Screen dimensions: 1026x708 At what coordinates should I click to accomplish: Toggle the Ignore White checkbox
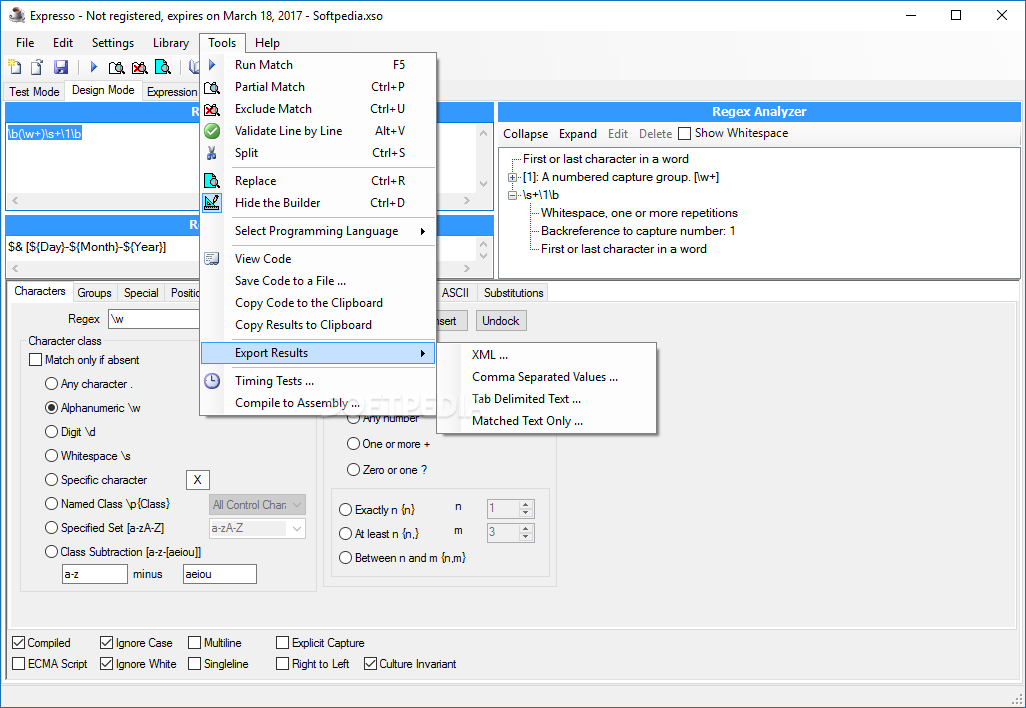(106, 664)
